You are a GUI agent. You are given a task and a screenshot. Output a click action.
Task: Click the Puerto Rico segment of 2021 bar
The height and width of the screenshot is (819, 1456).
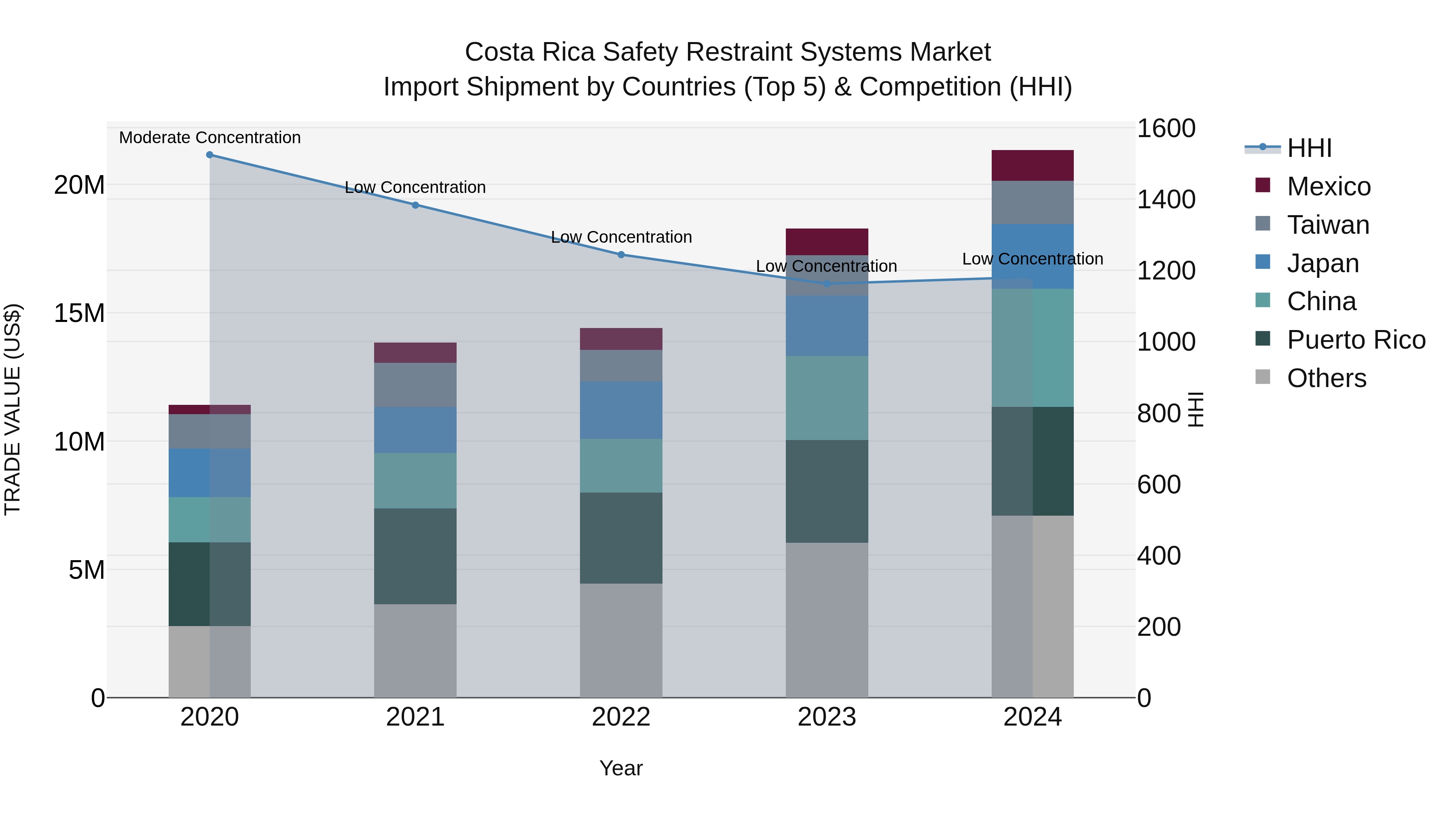tap(415, 557)
